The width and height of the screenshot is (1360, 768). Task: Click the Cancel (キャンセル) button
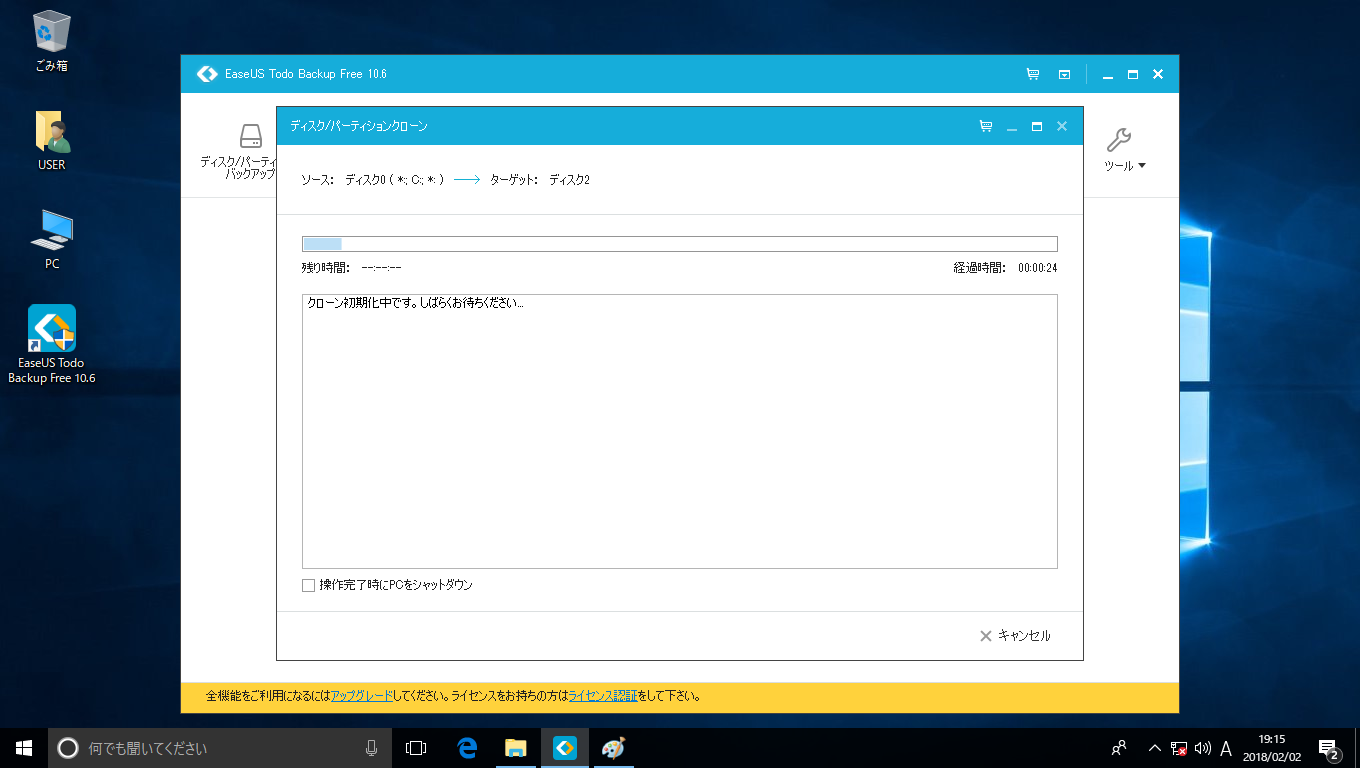pos(1015,635)
